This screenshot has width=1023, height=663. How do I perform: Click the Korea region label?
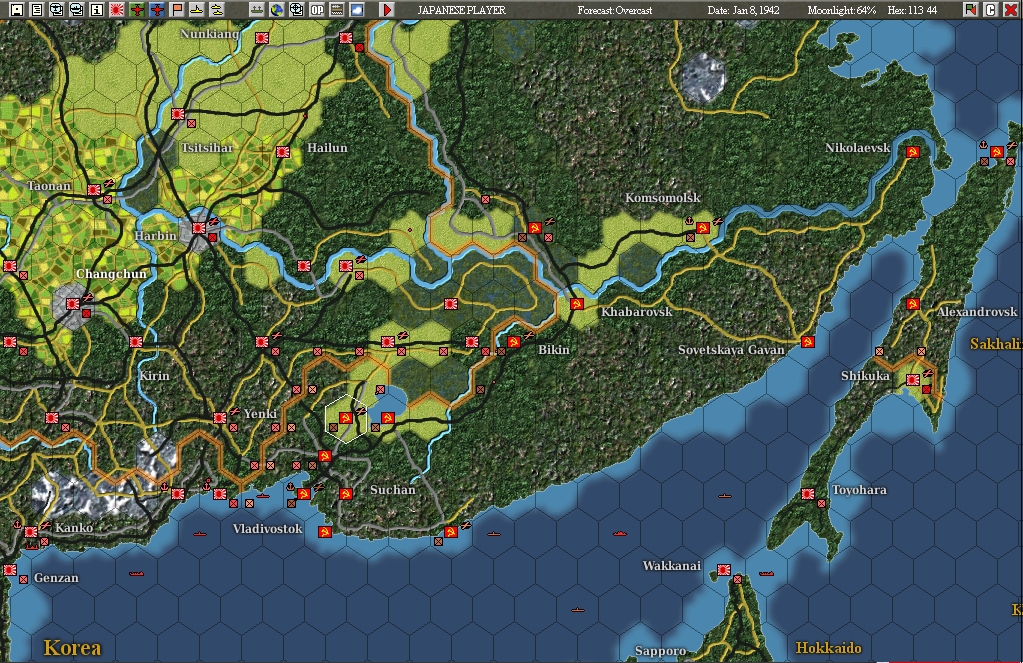(x=72, y=647)
